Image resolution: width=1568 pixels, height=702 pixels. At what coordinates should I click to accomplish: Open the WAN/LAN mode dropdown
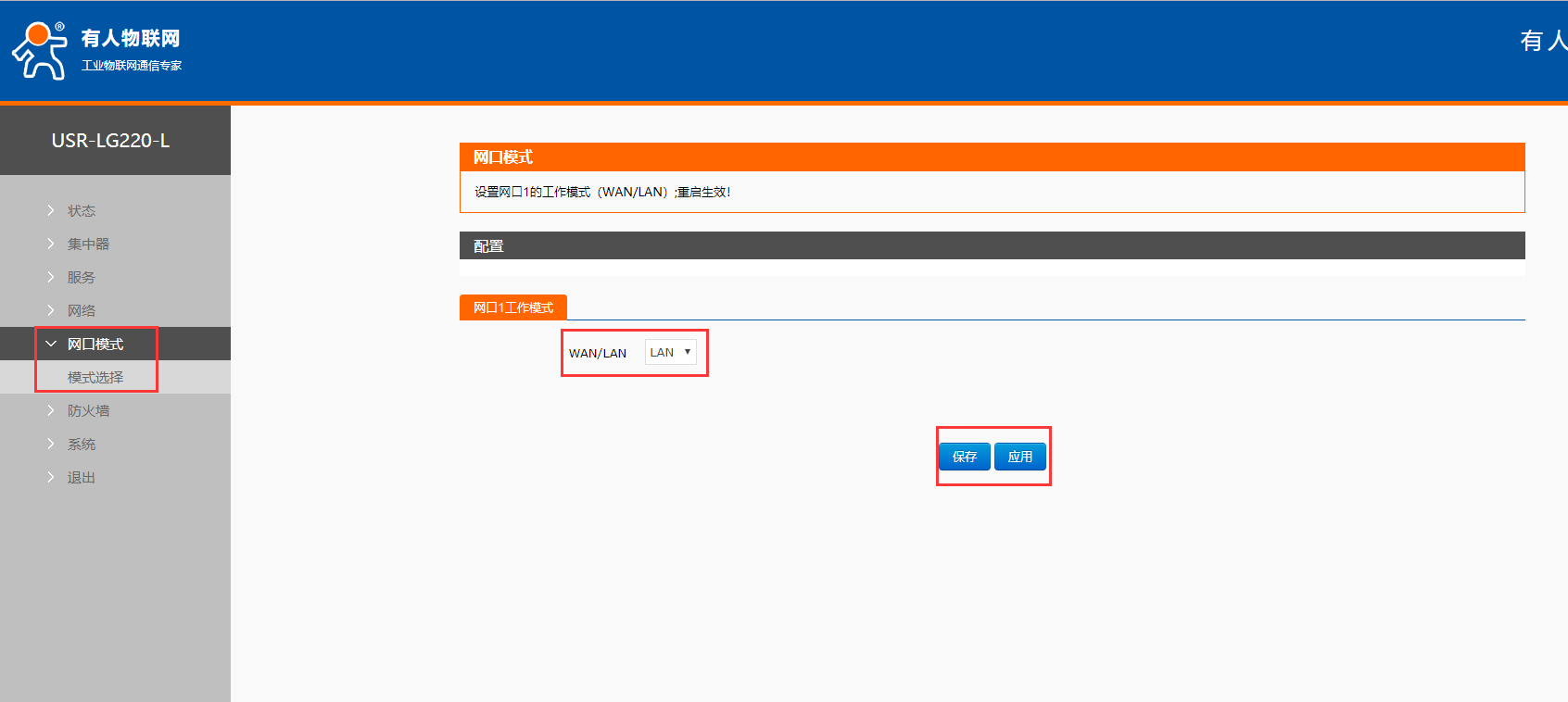pos(671,353)
